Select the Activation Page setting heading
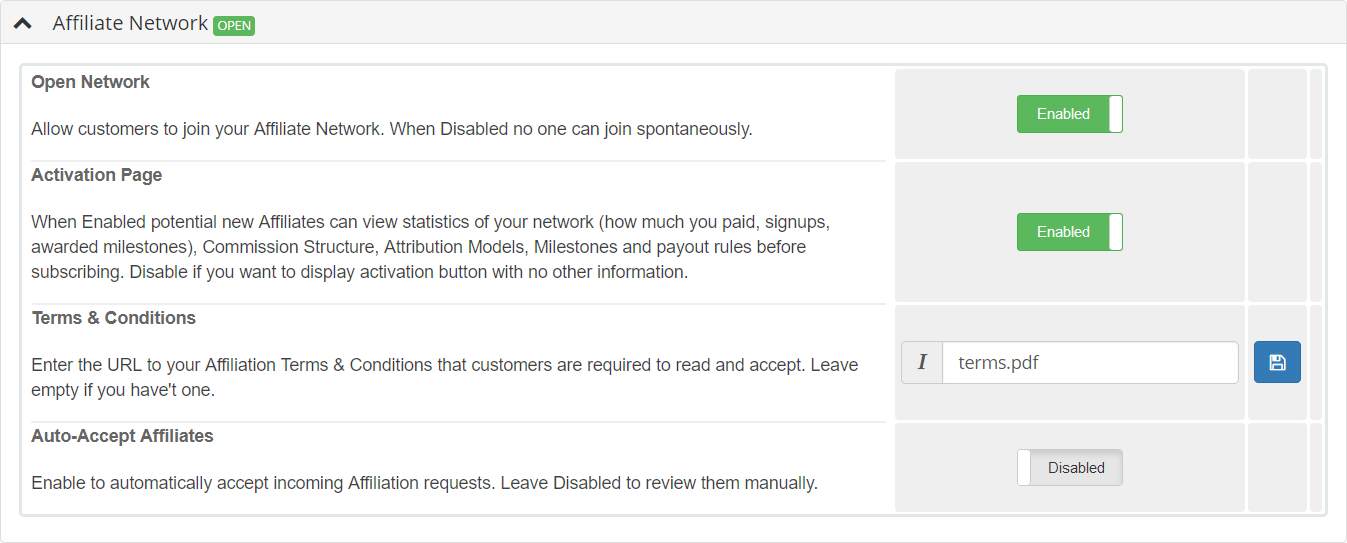Viewport: 1347px width, 543px height. point(96,175)
